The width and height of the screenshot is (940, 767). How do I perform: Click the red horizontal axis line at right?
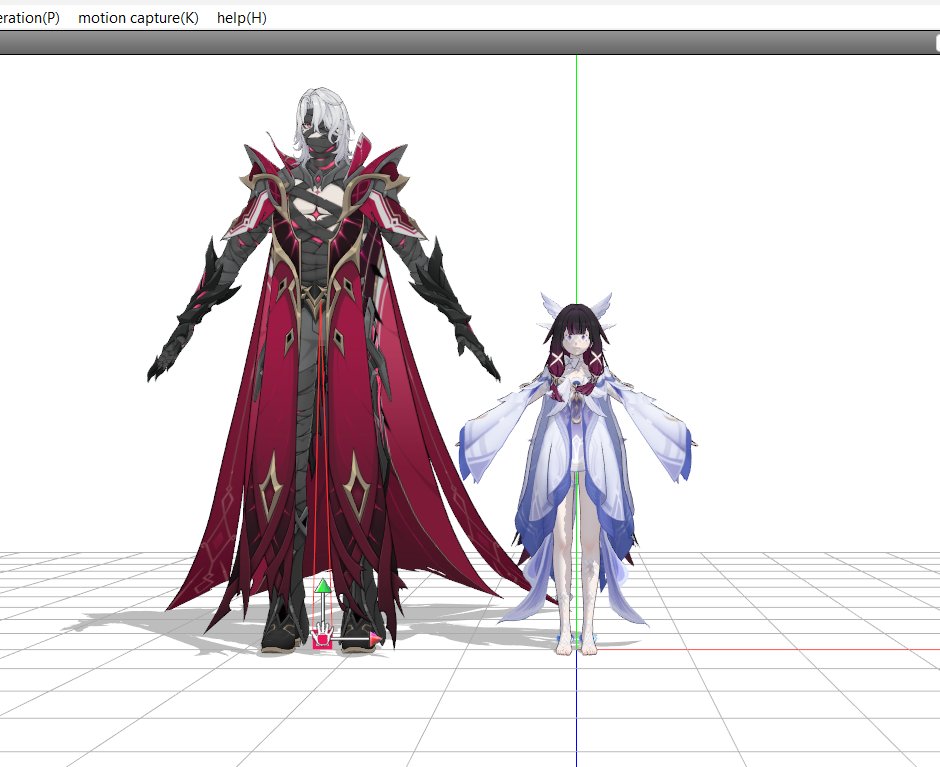click(800, 649)
